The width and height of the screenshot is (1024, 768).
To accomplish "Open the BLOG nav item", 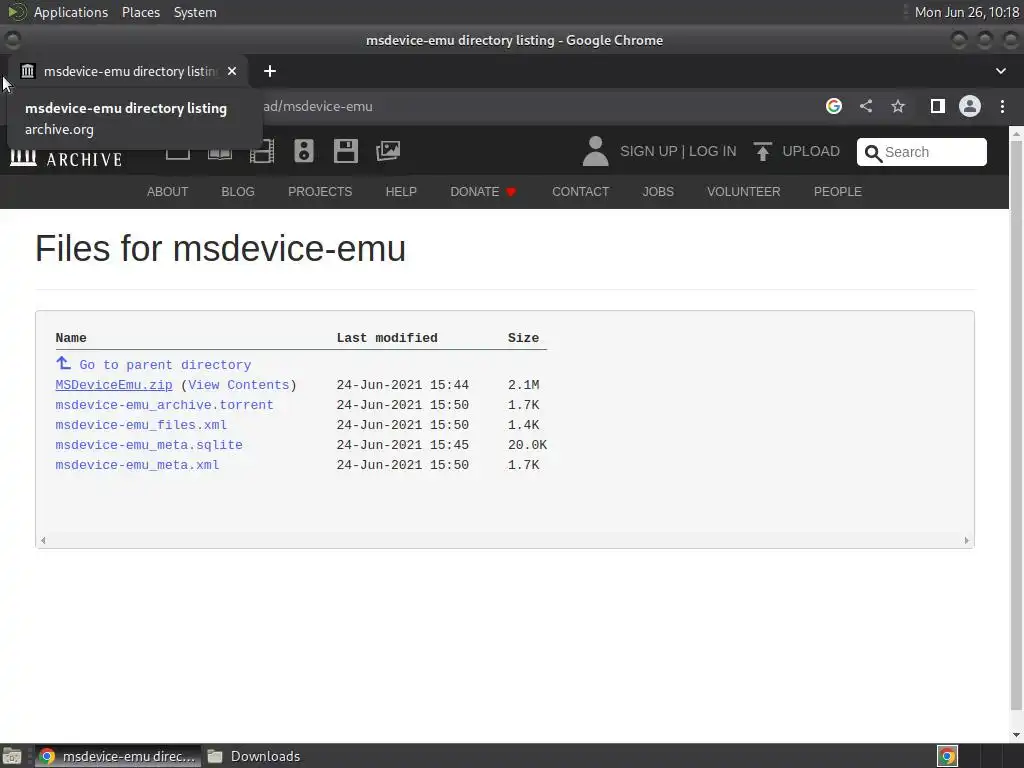I will click(238, 191).
